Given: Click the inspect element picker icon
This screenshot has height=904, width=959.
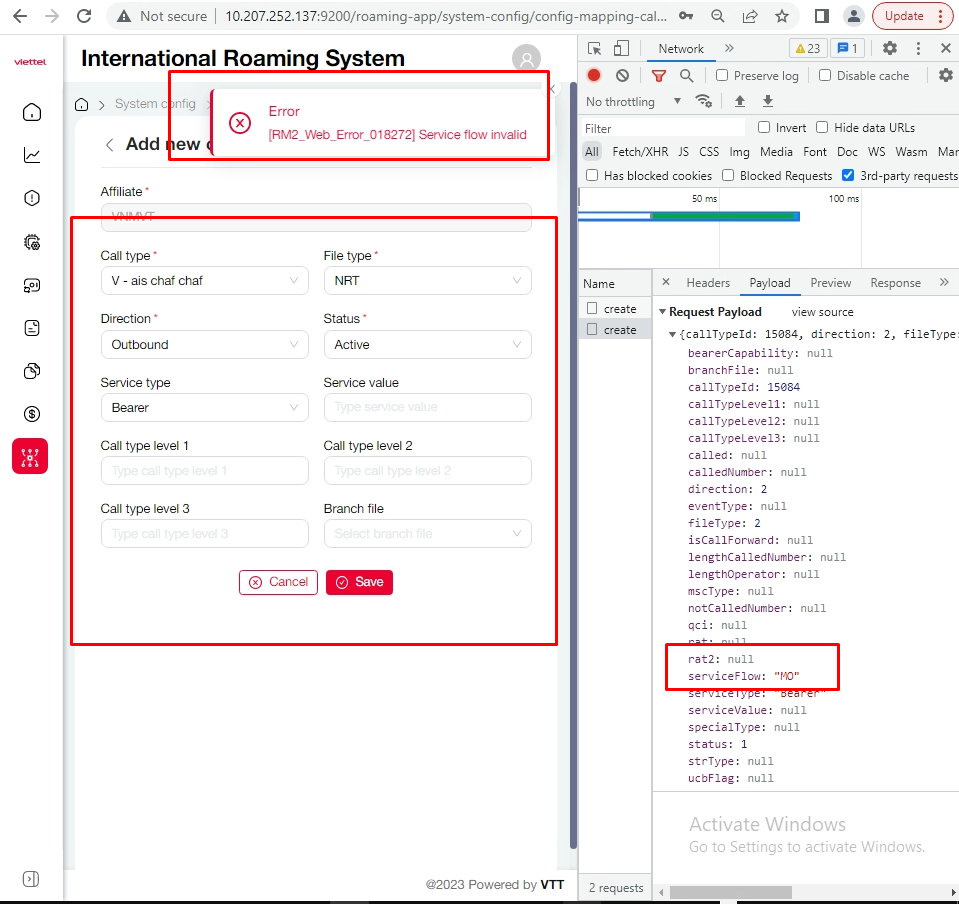Looking at the screenshot, I should [x=595, y=48].
